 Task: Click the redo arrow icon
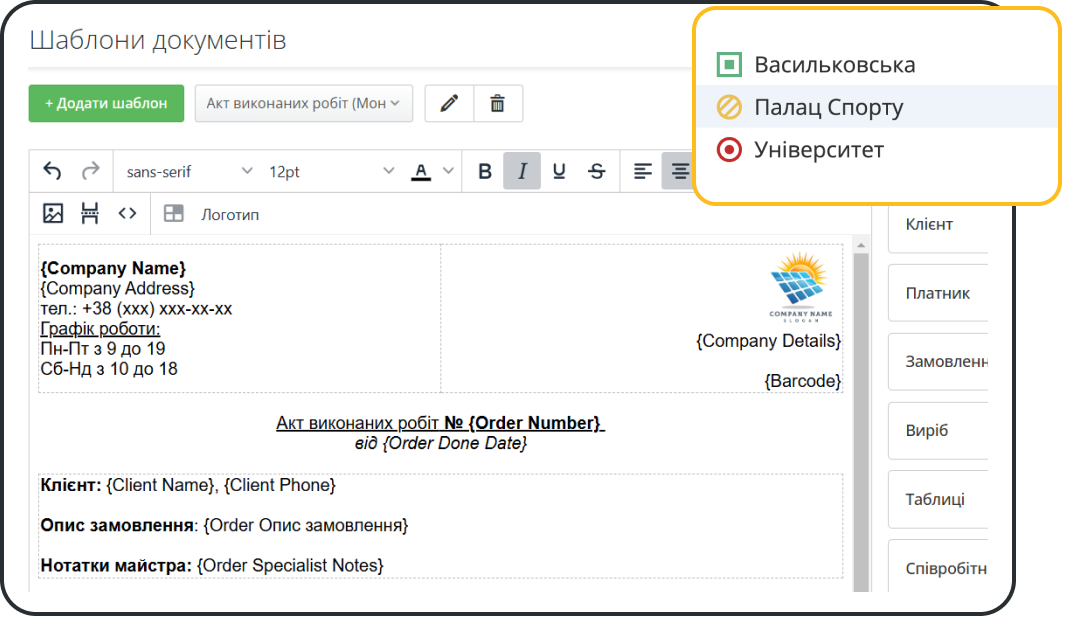[90, 171]
